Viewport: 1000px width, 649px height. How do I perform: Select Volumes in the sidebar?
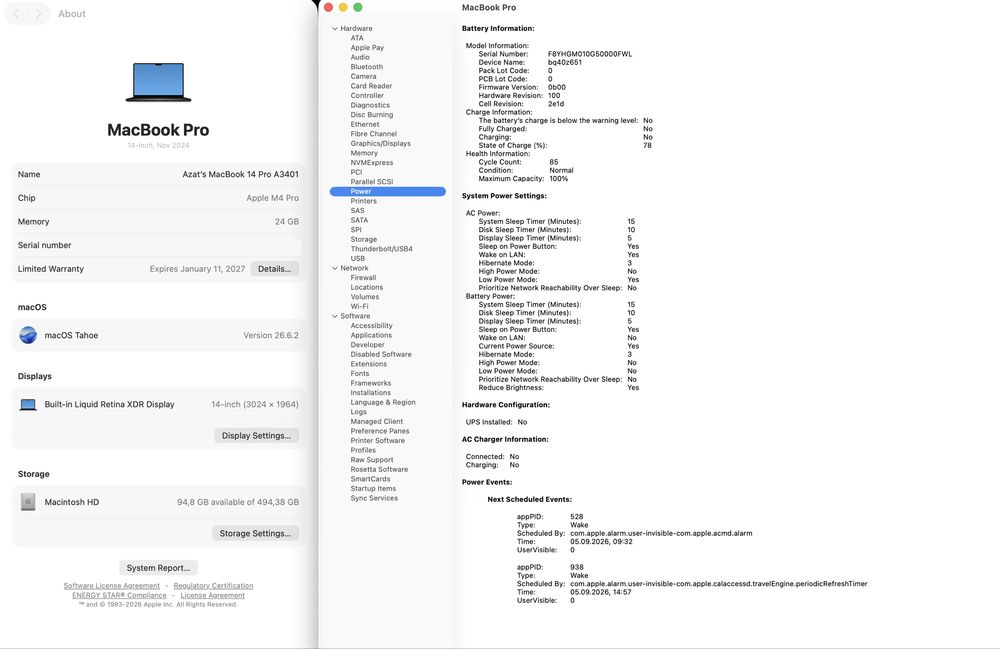(x=364, y=297)
